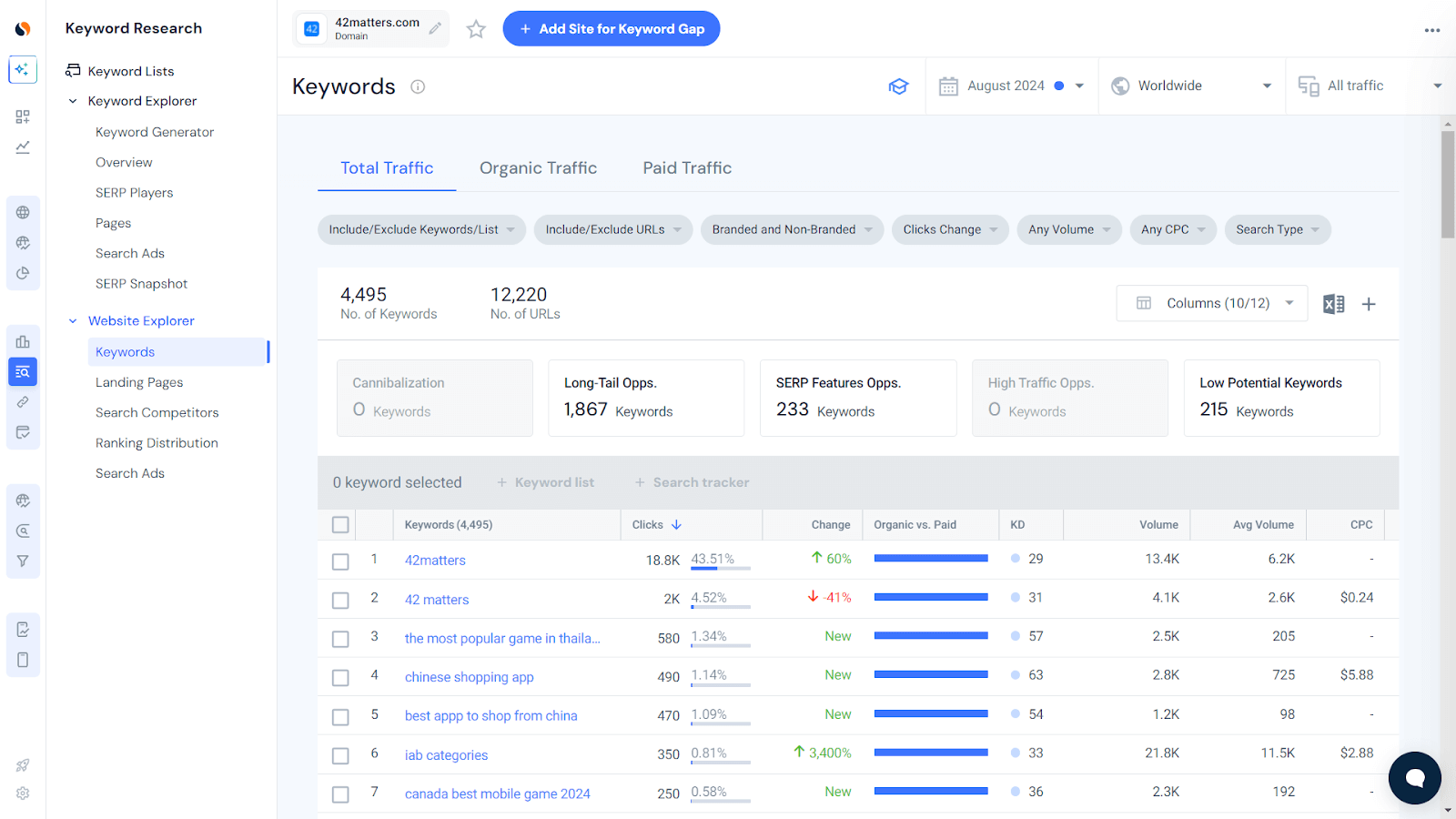
Task: Collapse the Website Explorer section
Action: (73, 320)
